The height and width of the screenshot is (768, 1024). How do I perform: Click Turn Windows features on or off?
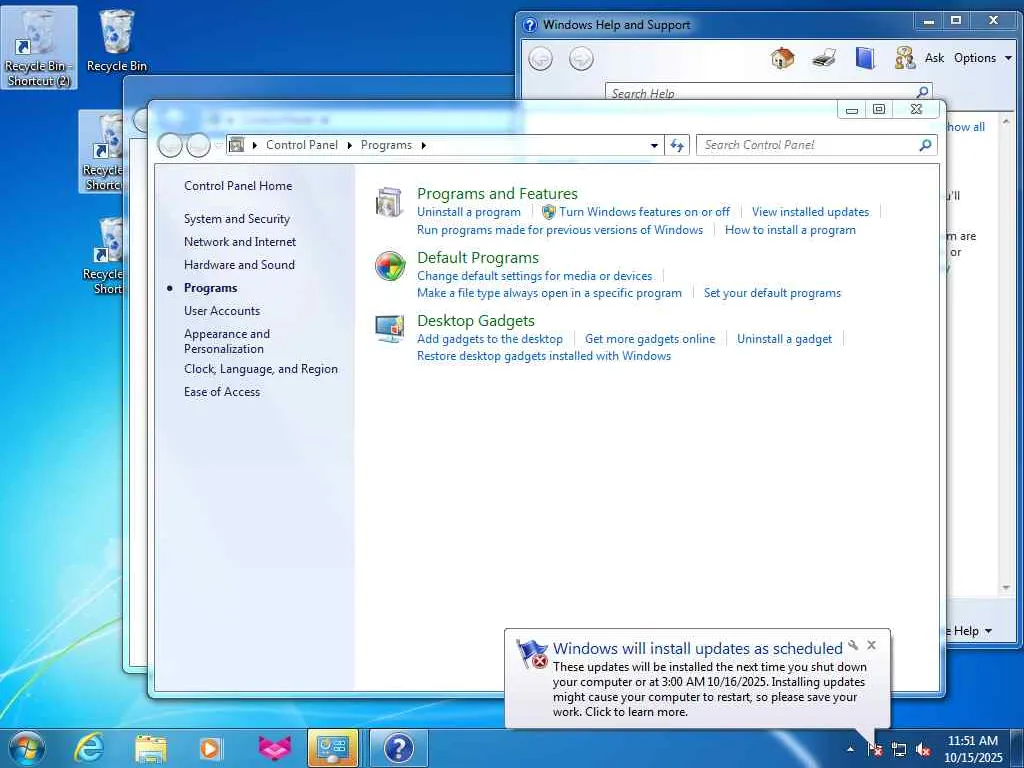644,212
